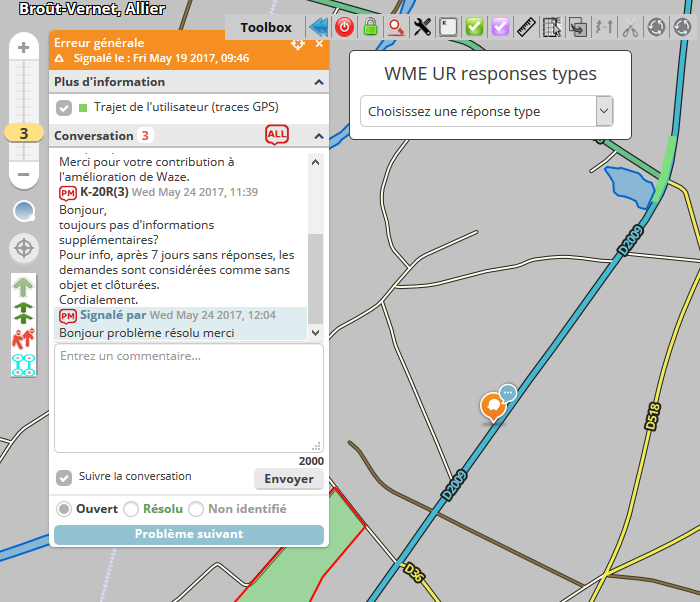The width and height of the screenshot is (700, 602).
Task: Zoom in with the plus button
Action: click(24, 47)
